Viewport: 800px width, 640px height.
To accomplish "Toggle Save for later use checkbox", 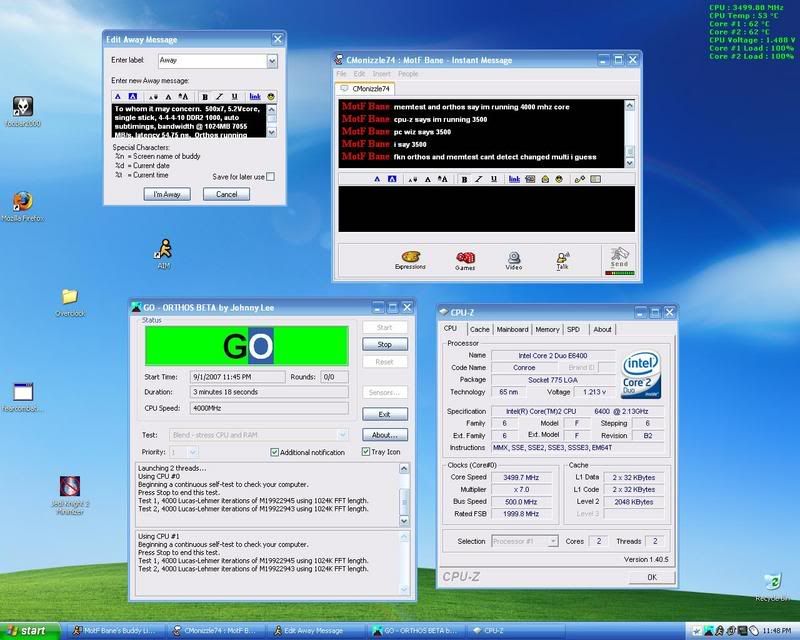I will pos(270,177).
